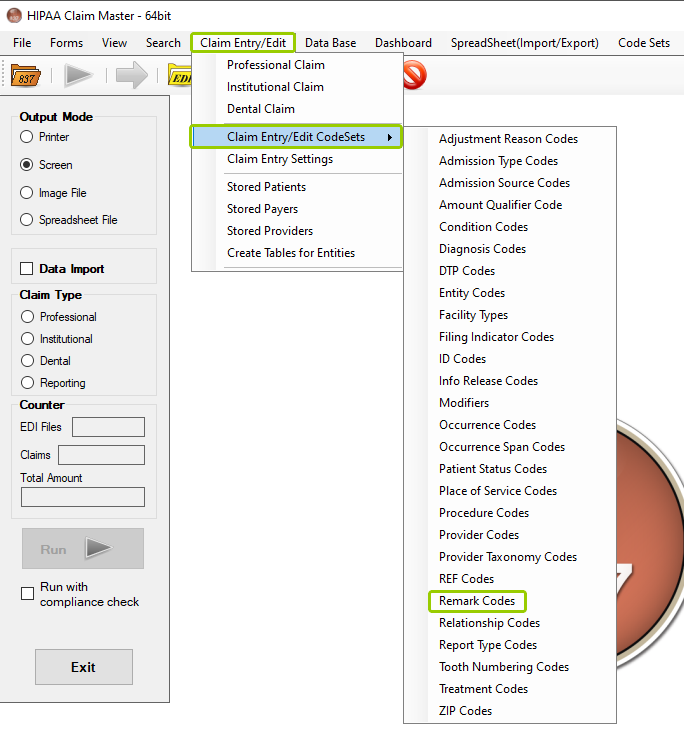Viewport: 684px width, 729px height.
Task: Open the Dashboard menu
Action: click(x=403, y=43)
